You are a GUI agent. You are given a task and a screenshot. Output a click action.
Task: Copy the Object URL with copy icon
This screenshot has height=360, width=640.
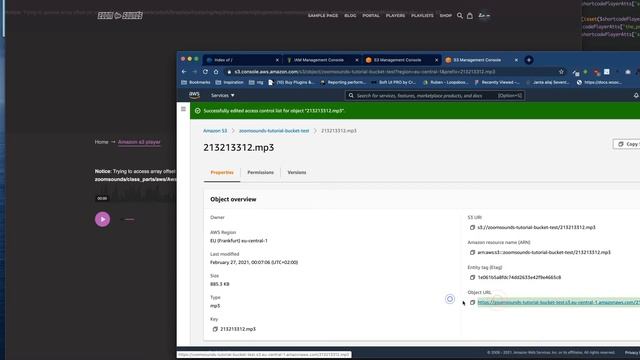tap(472, 302)
